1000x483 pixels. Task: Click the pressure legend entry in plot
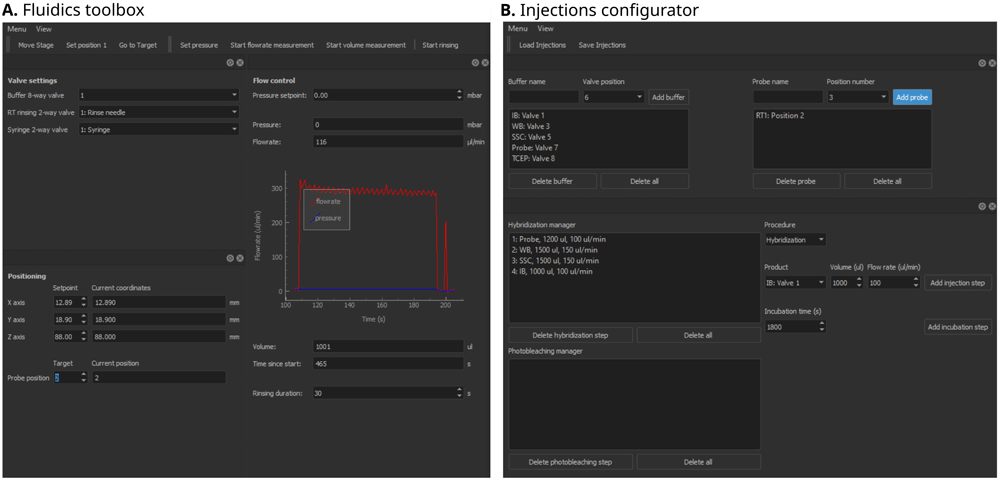(x=326, y=218)
